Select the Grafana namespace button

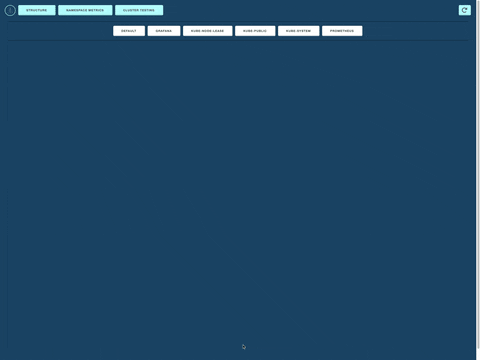coord(164,31)
